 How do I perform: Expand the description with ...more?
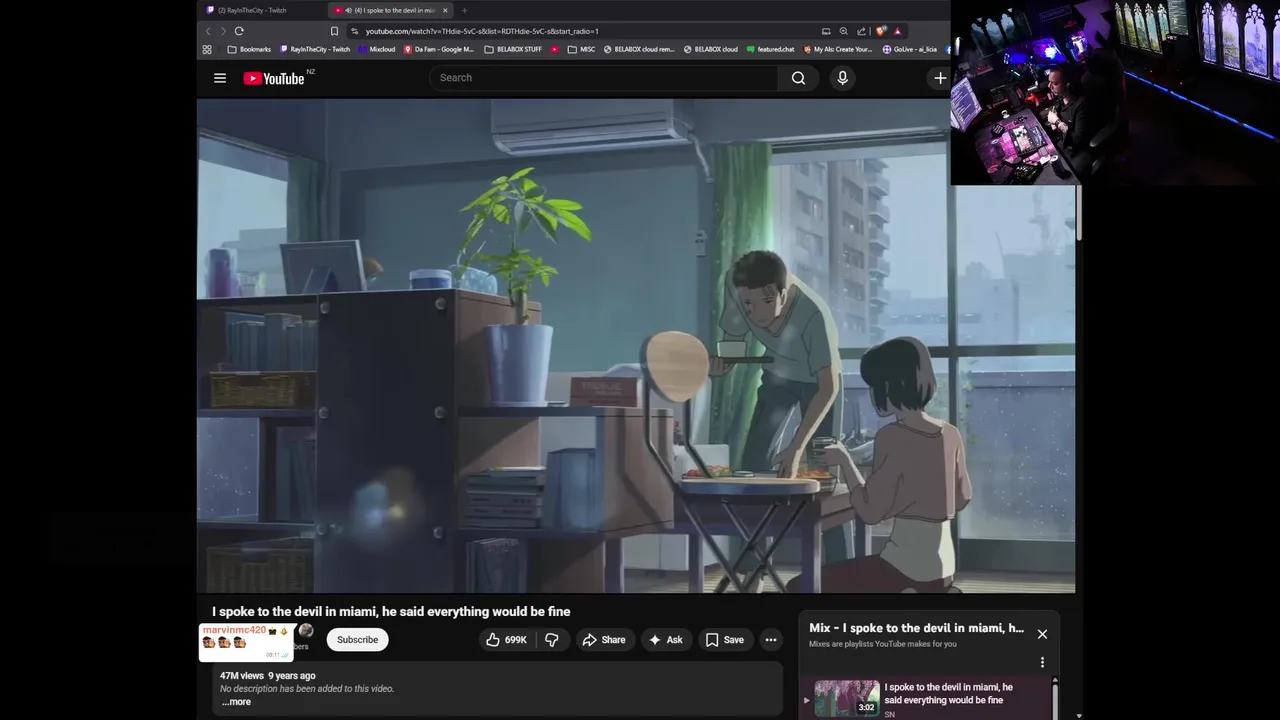point(236,702)
